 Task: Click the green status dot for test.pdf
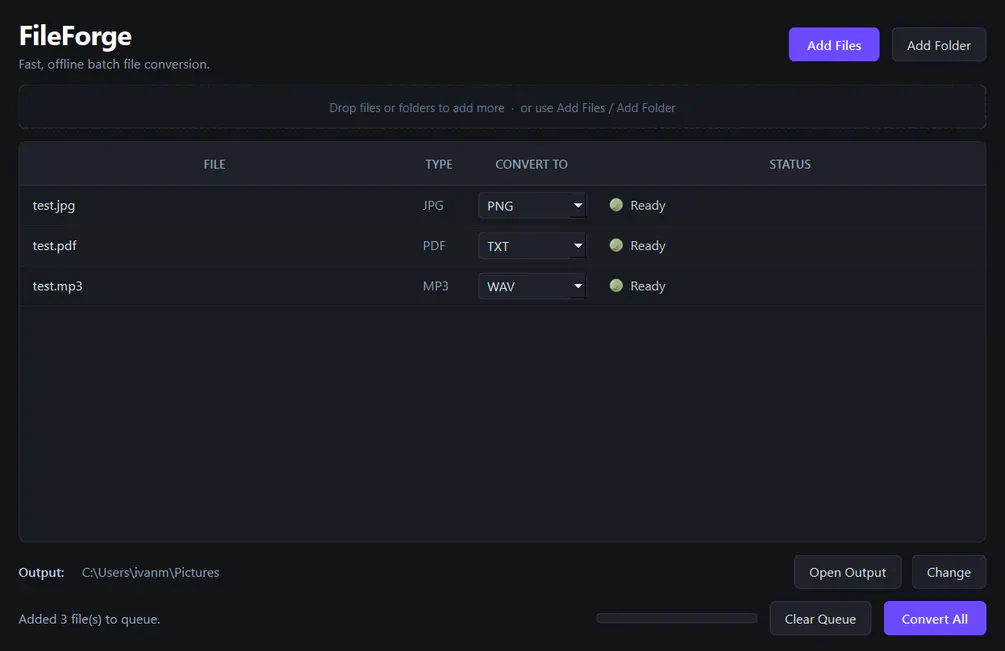click(616, 245)
